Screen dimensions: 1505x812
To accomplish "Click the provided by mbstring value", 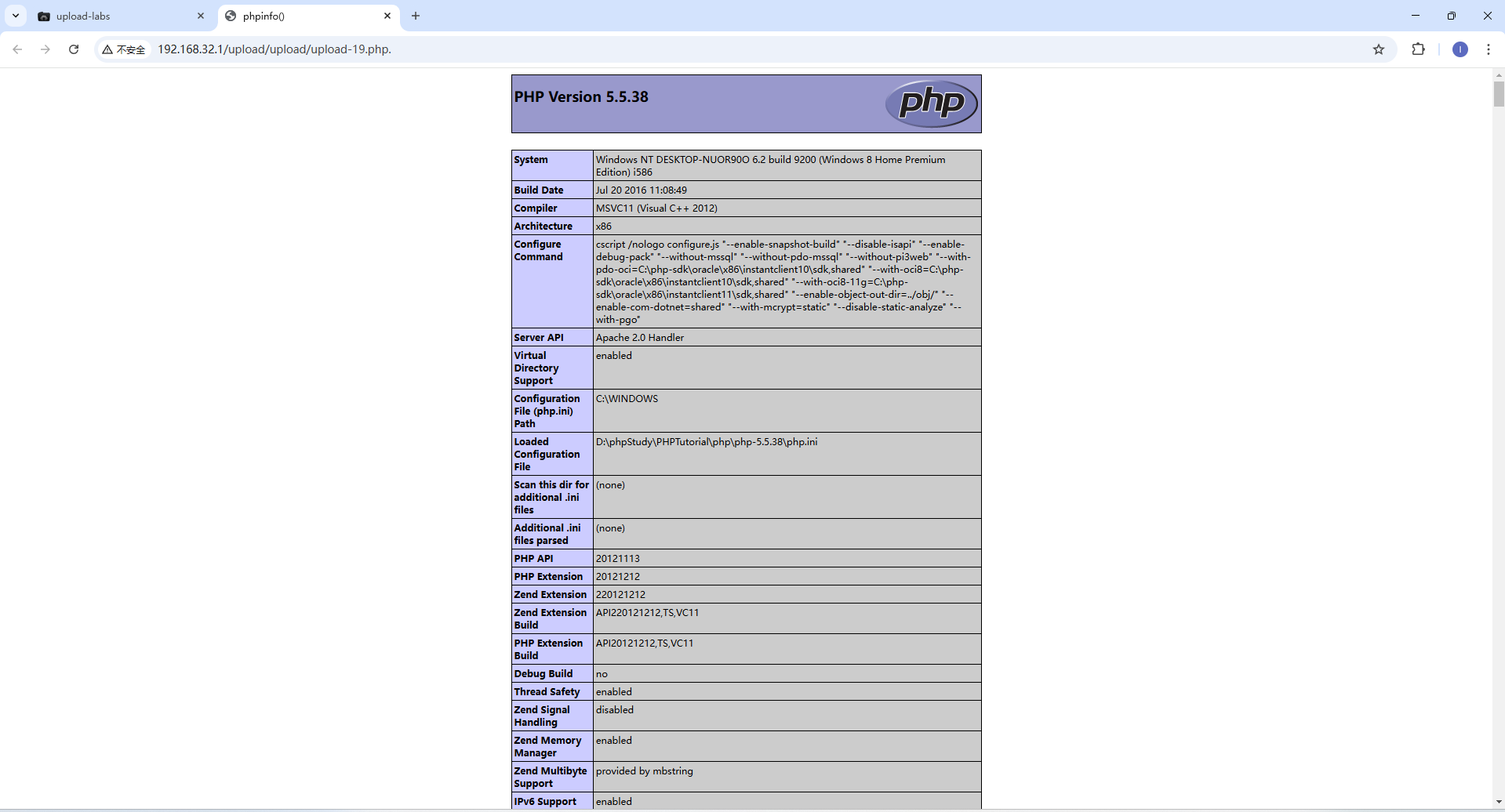I will point(644,771).
